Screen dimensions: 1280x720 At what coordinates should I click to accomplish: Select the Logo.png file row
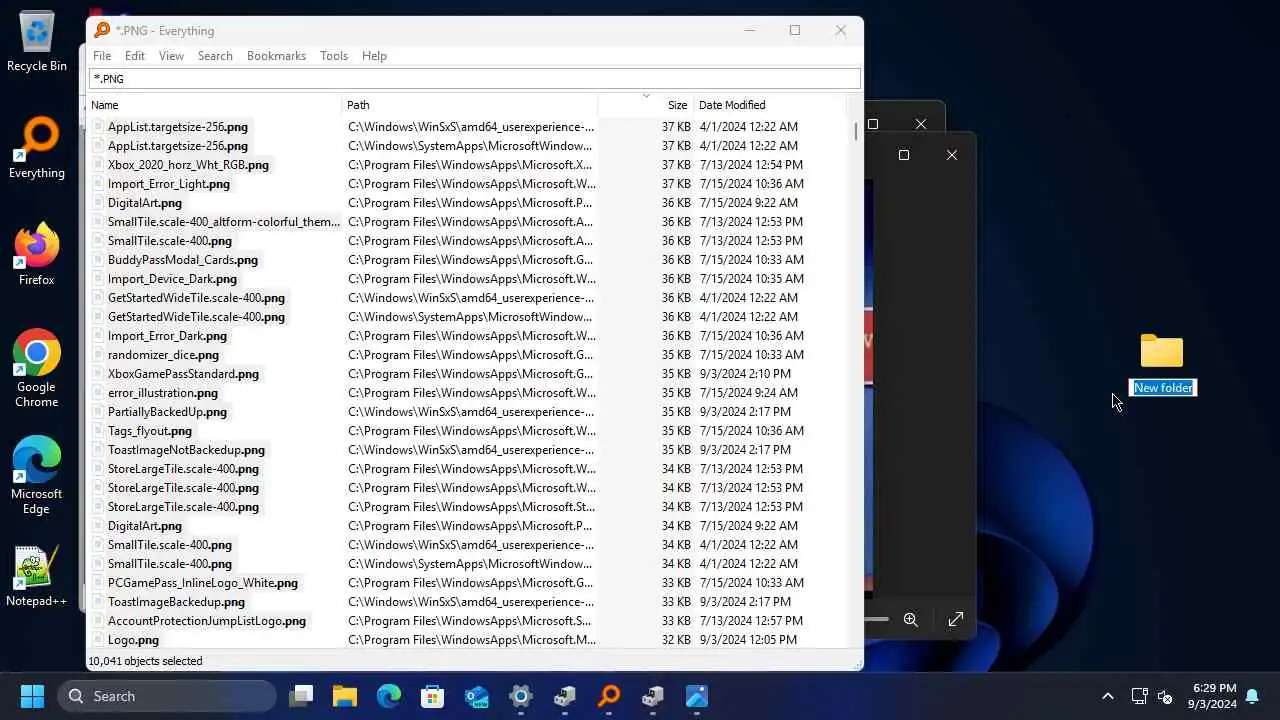133,640
